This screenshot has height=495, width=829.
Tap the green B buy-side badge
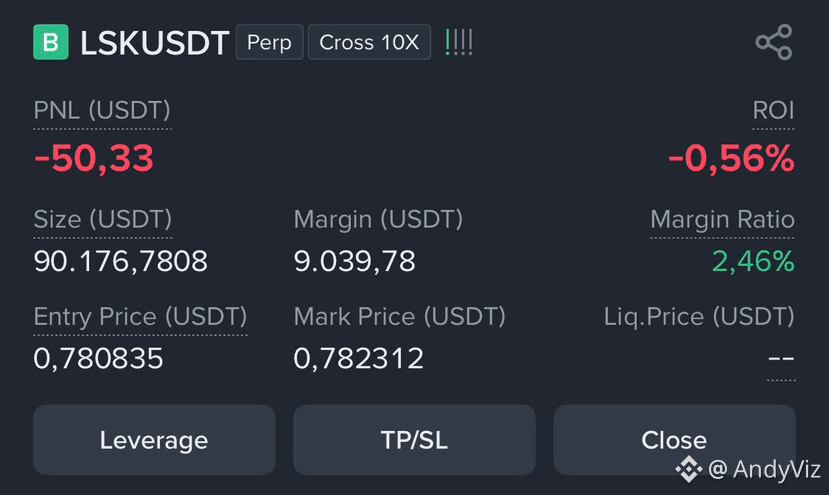click(x=51, y=42)
